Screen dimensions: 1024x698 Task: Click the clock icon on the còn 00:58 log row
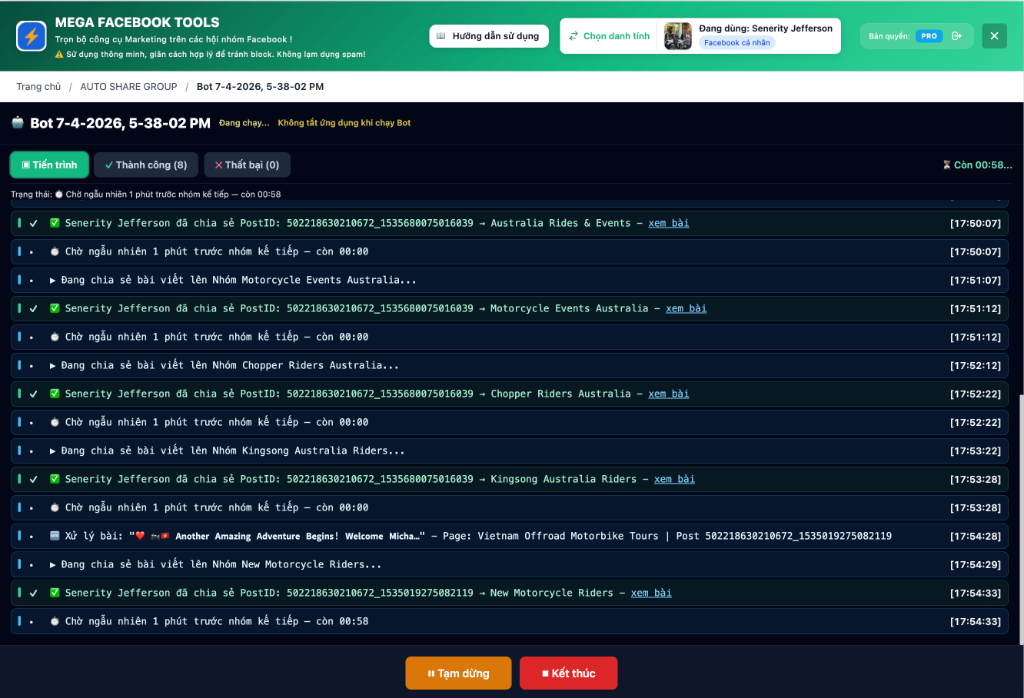55,622
